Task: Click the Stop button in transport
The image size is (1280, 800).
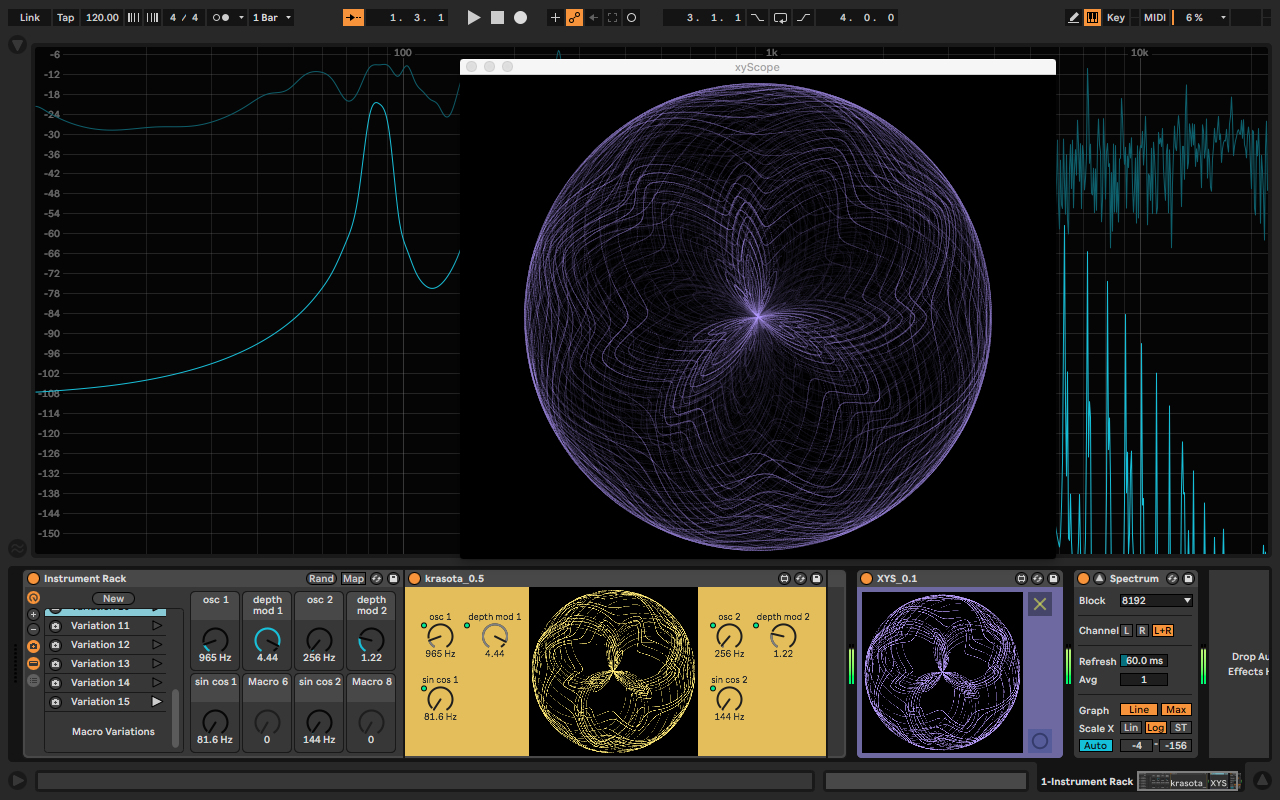Action: click(497, 18)
